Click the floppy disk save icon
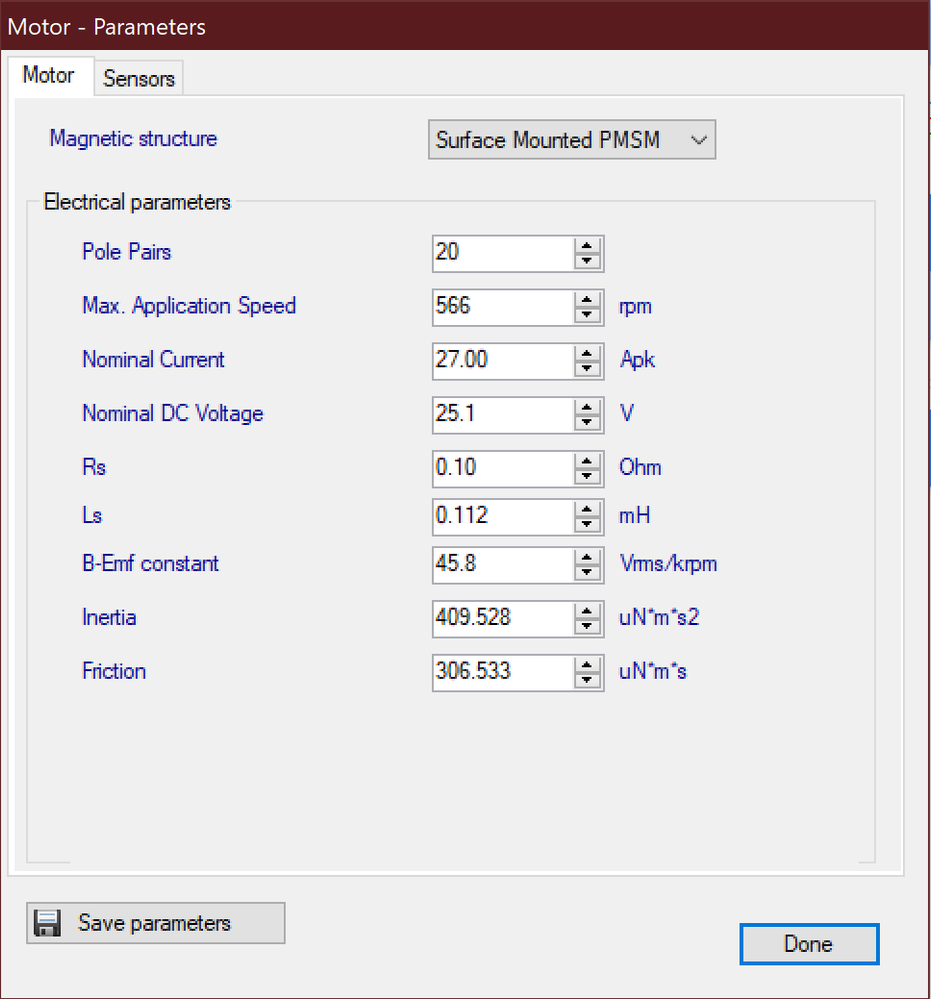The image size is (931, 999). click(x=47, y=923)
